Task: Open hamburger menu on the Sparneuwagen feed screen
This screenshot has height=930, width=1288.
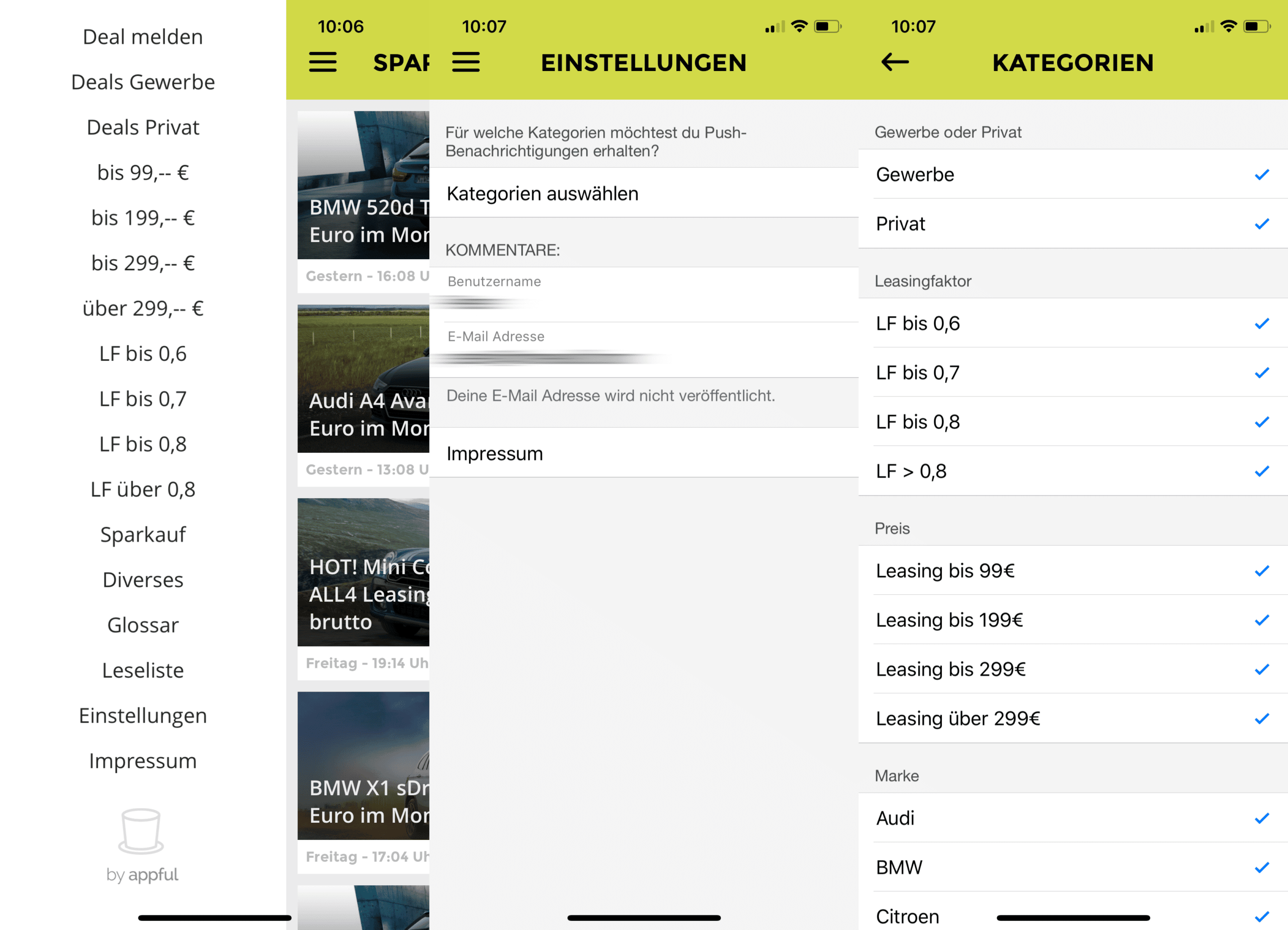Action: click(323, 62)
